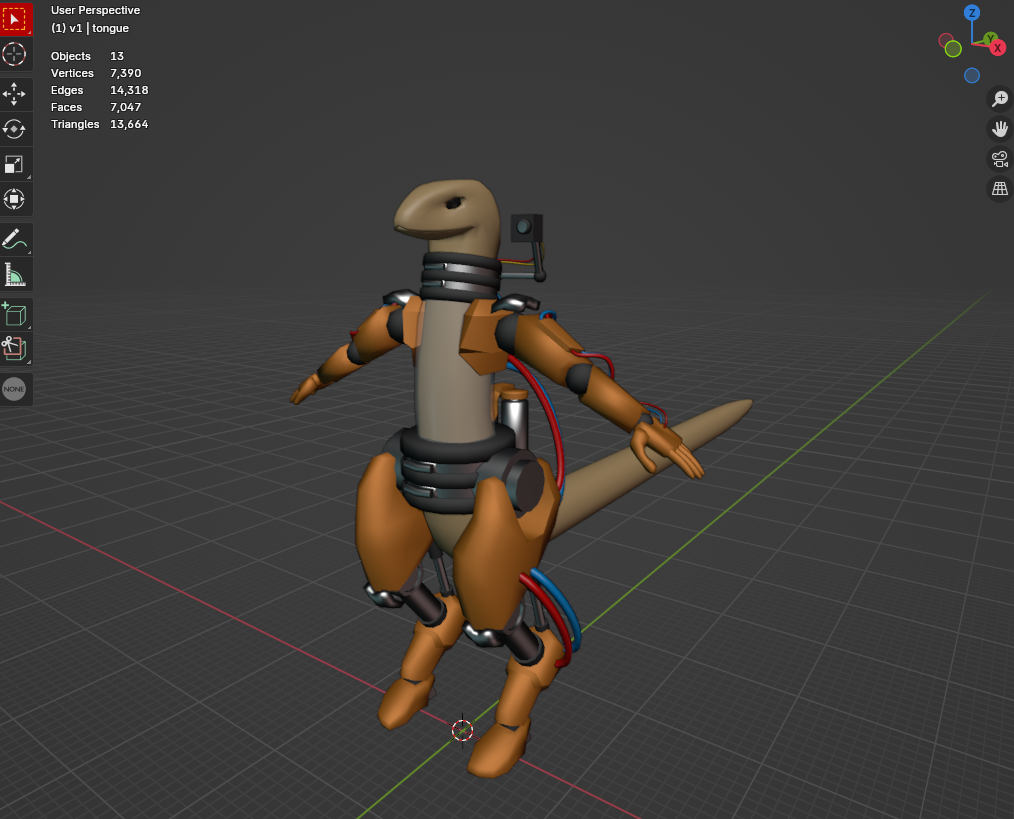The width and height of the screenshot is (1014, 819).
Task: Select the small camera box behind the head
Action: [x=526, y=228]
